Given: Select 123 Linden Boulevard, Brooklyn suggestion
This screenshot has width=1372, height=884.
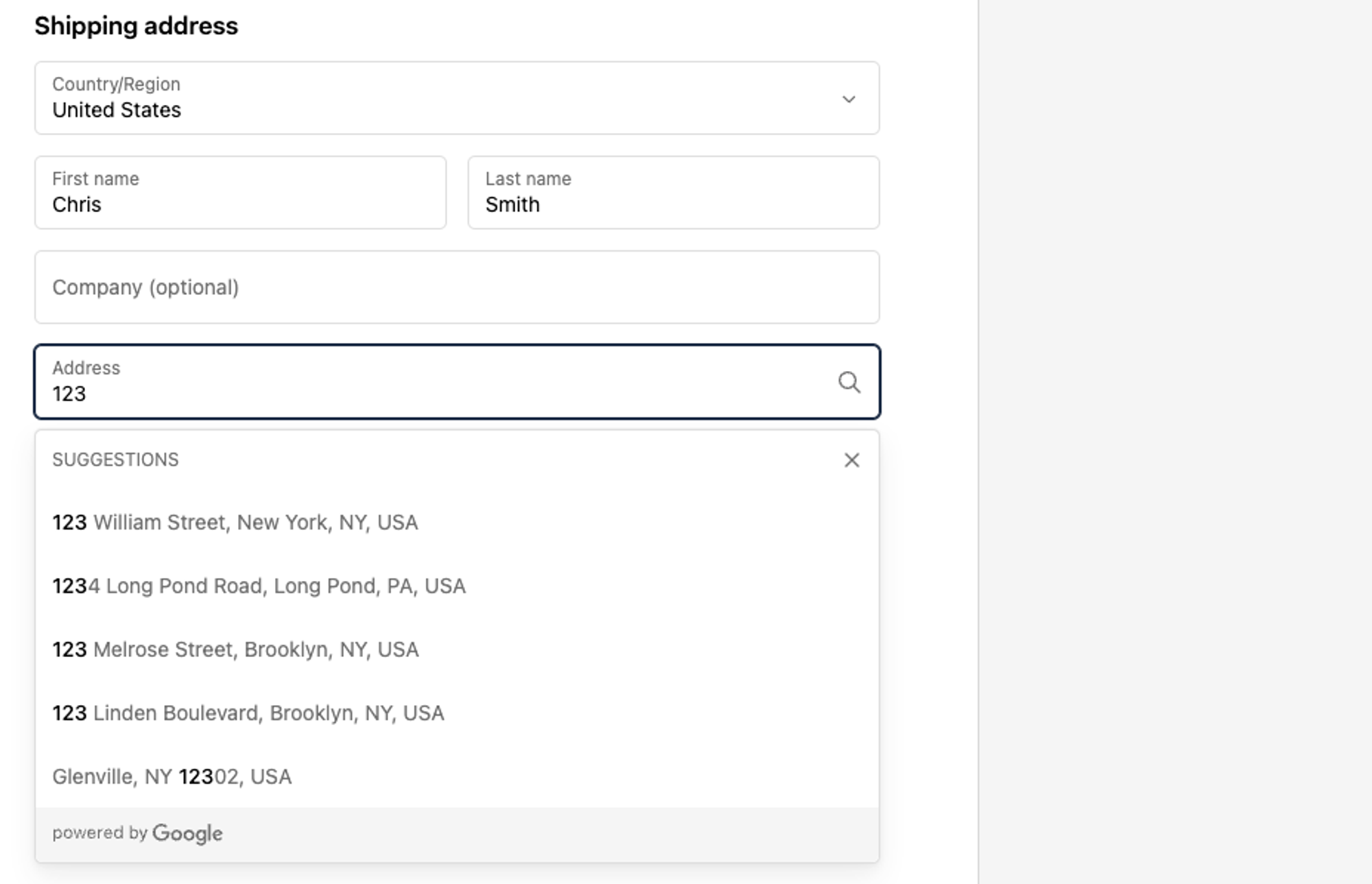Looking at the screenshot, I should [248, 713].
